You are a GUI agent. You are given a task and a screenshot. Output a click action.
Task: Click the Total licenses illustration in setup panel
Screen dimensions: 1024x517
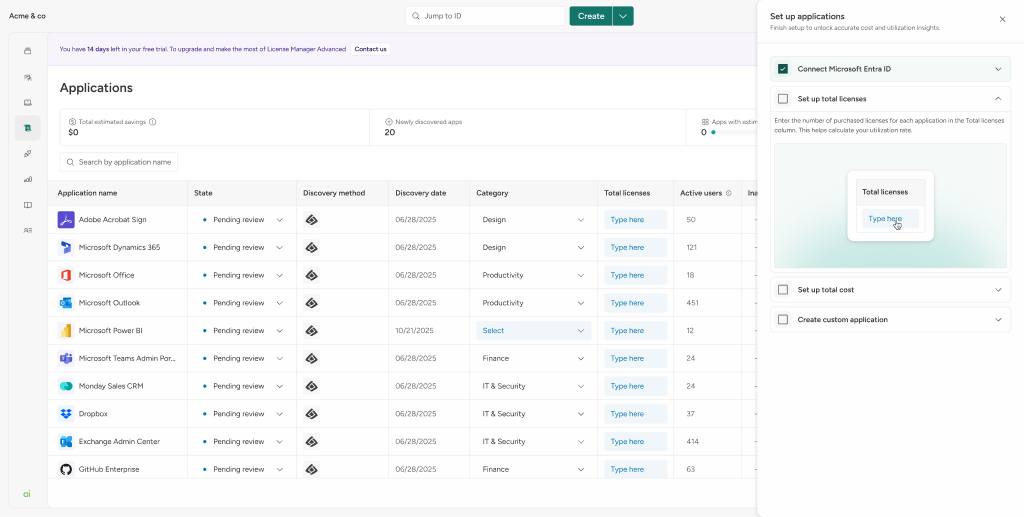[x=890, y=206]
